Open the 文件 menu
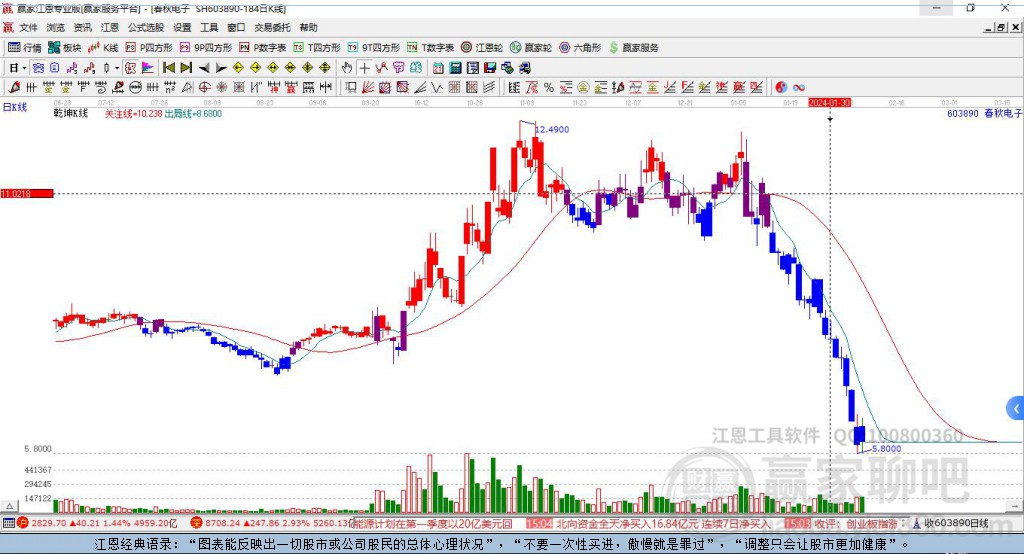The width and height of the screenshot is (1024, 554). click(28, 27)
